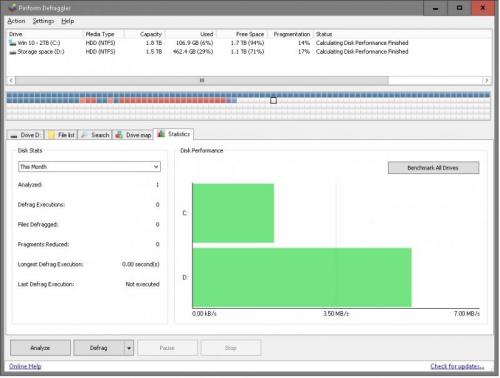This screenshot has width=500, height=378.
Task: Click the drive list right scroll arrow
Action: (487, 80)
